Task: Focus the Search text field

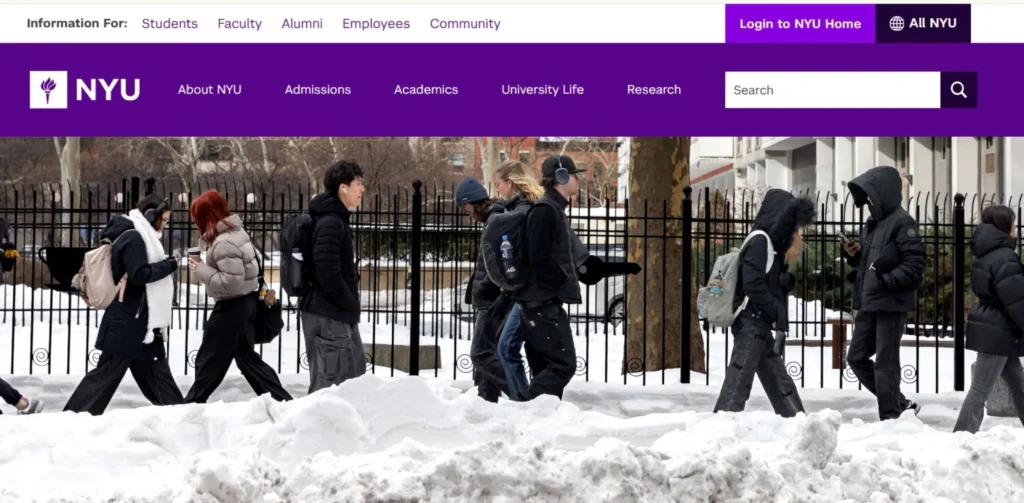Action: tap(831, 90)
